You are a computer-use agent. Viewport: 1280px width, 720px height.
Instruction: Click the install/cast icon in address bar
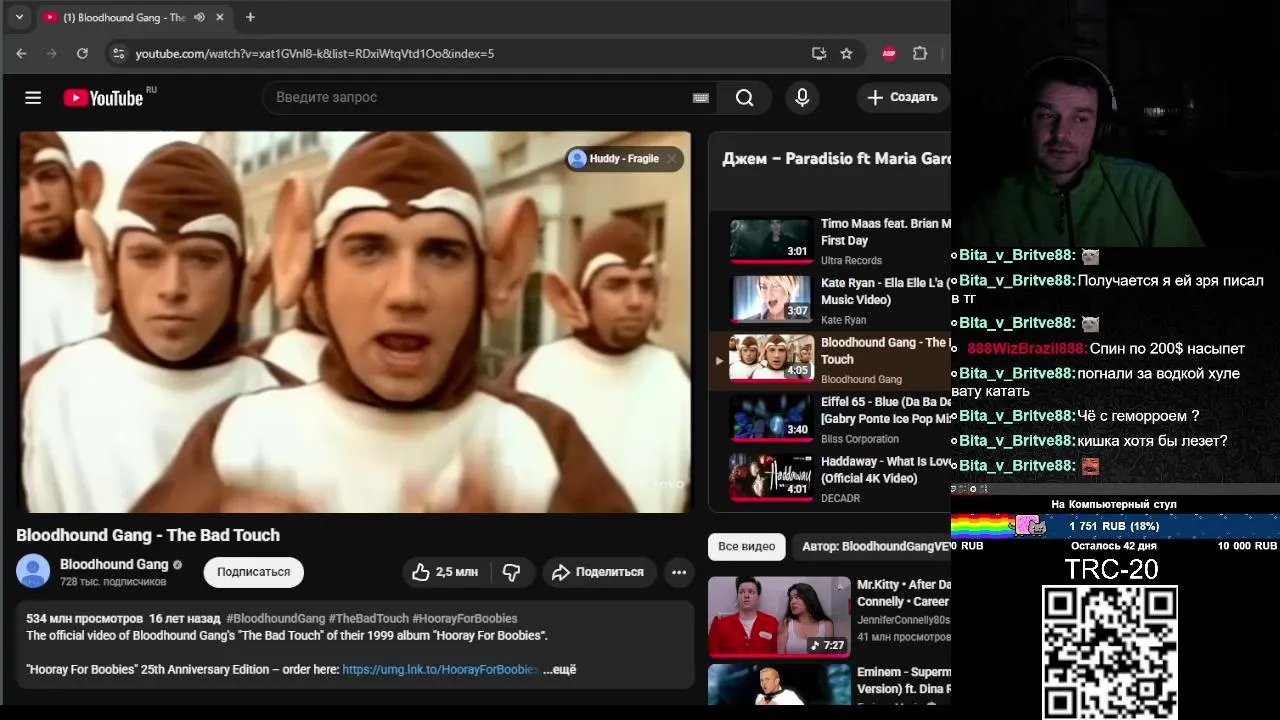[819, 53]
